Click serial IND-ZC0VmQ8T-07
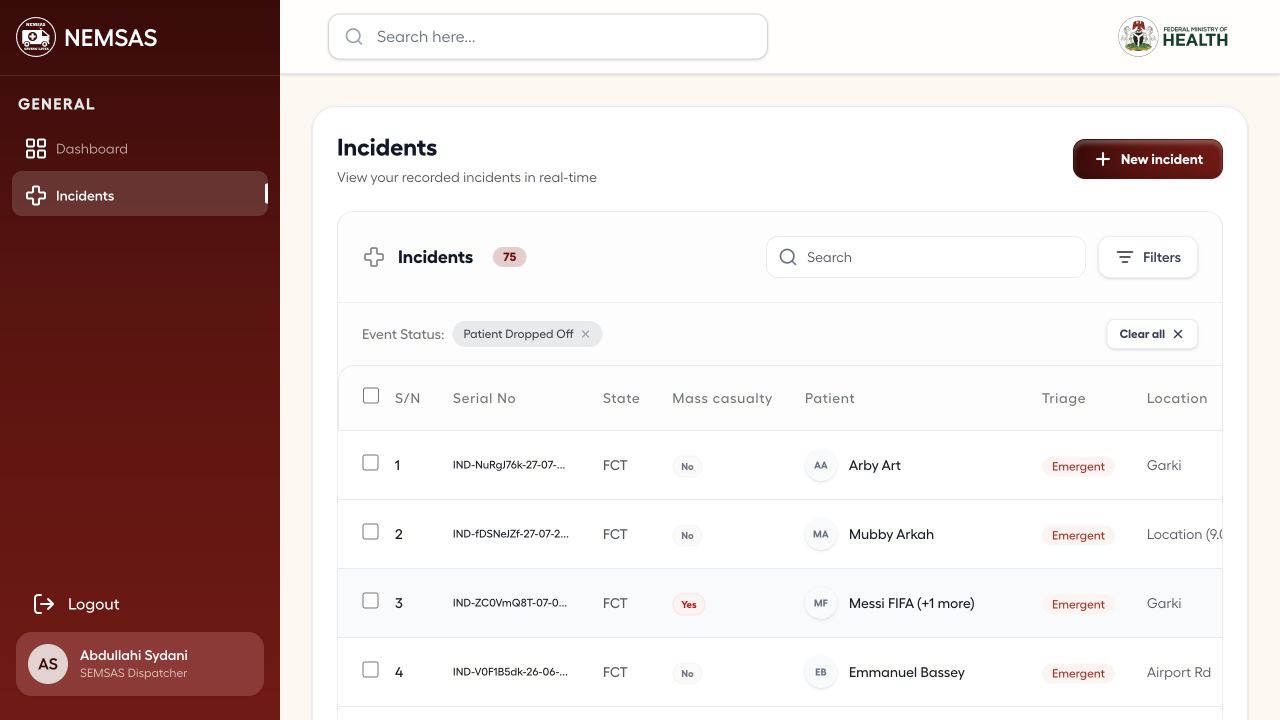Image resolution: width=1280 pixels, height=720 pixels. click(x=510, y=603)
